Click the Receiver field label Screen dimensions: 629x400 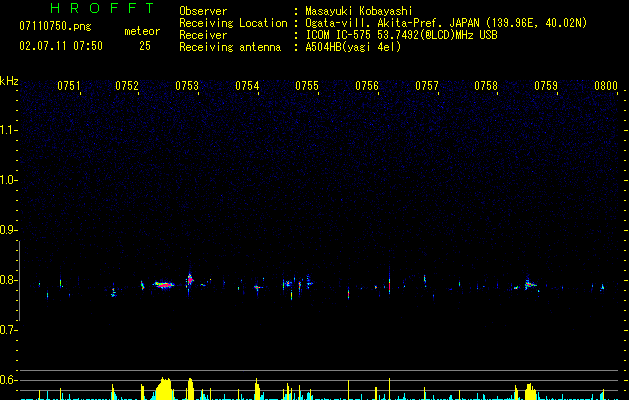[203, 35]
